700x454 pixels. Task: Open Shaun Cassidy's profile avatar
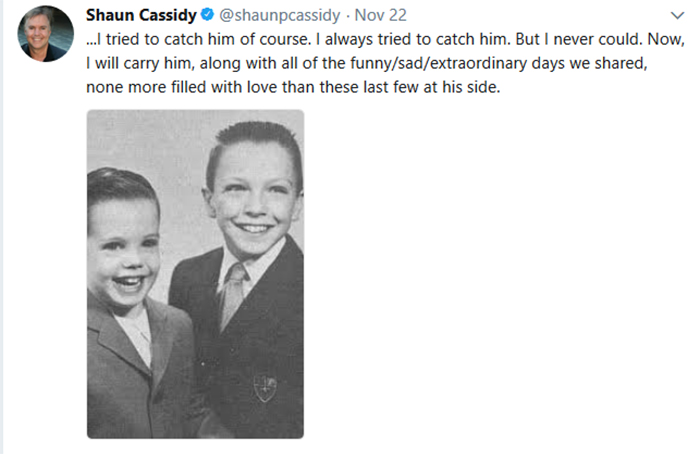(46, 33)
